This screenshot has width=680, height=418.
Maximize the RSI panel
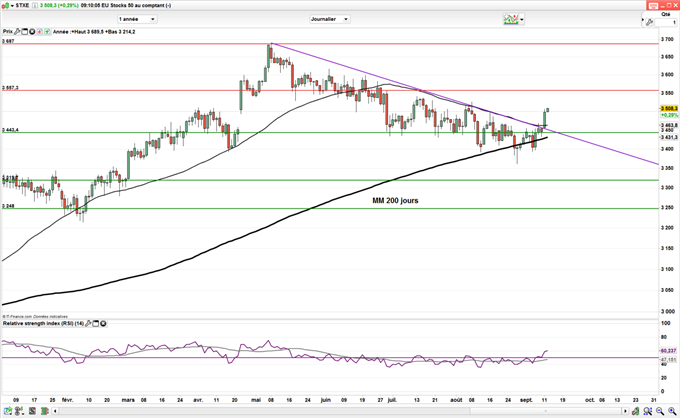tap(96, 323)
